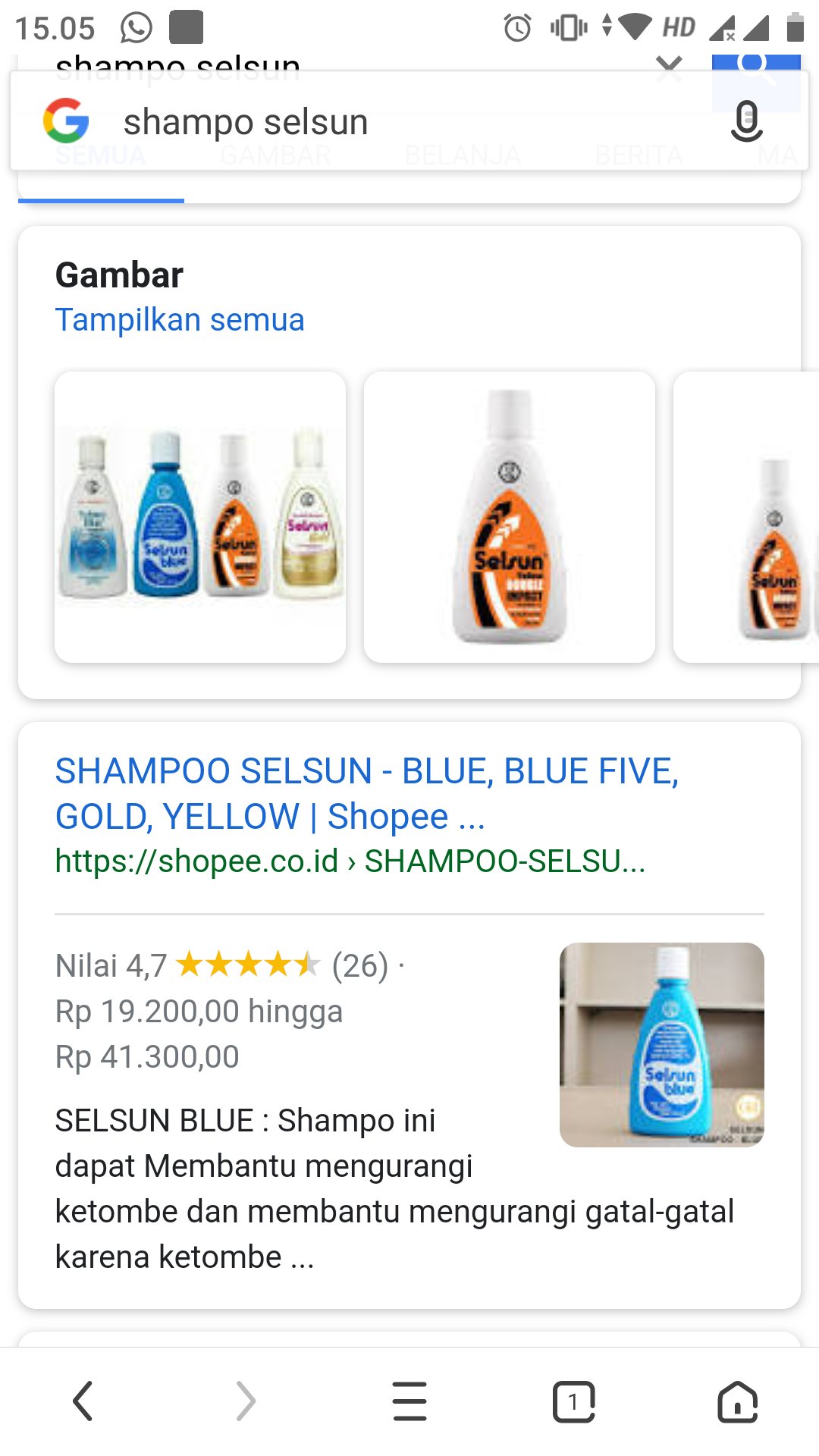The image size is (819, 1456).
Task: Go back with browser back arrow
Action: (x=82, y=1401)
